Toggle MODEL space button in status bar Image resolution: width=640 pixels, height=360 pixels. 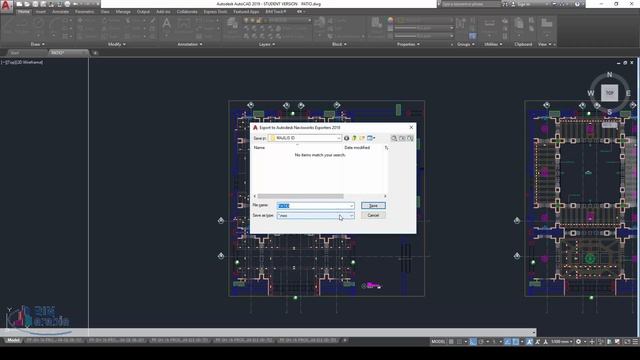point(438,342)
